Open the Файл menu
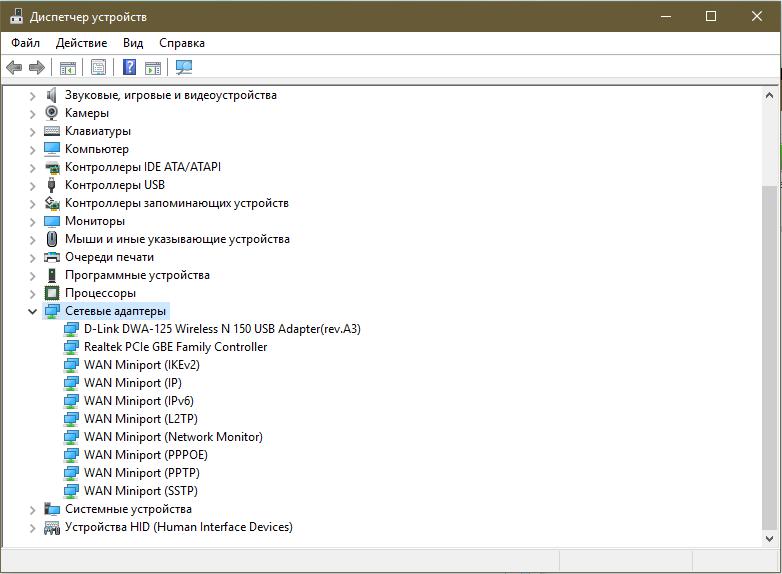Viewport: 782px width, 574px height. (x=25, y=43)
